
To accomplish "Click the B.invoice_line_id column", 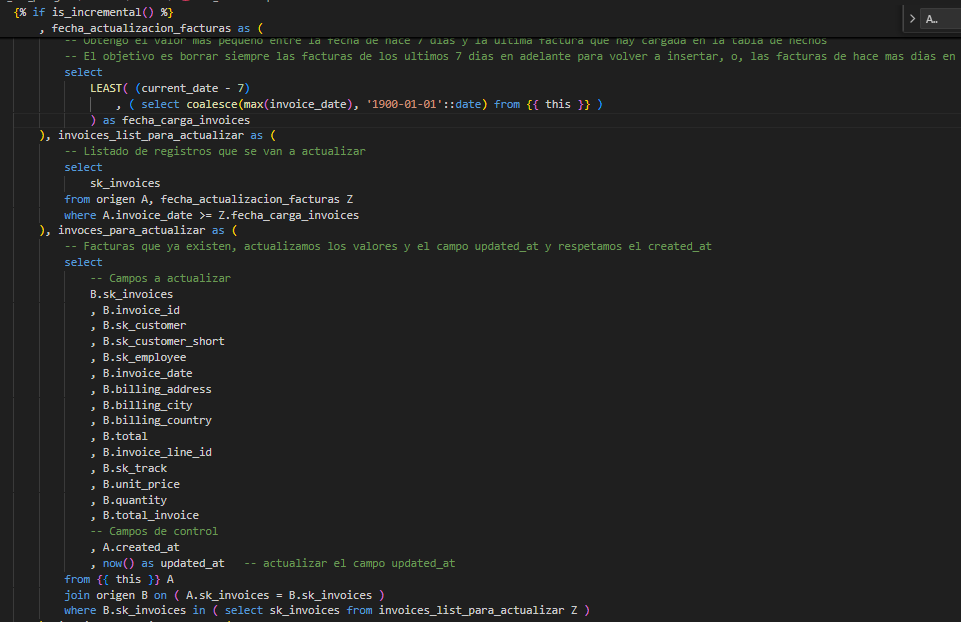I will point(157,452).
